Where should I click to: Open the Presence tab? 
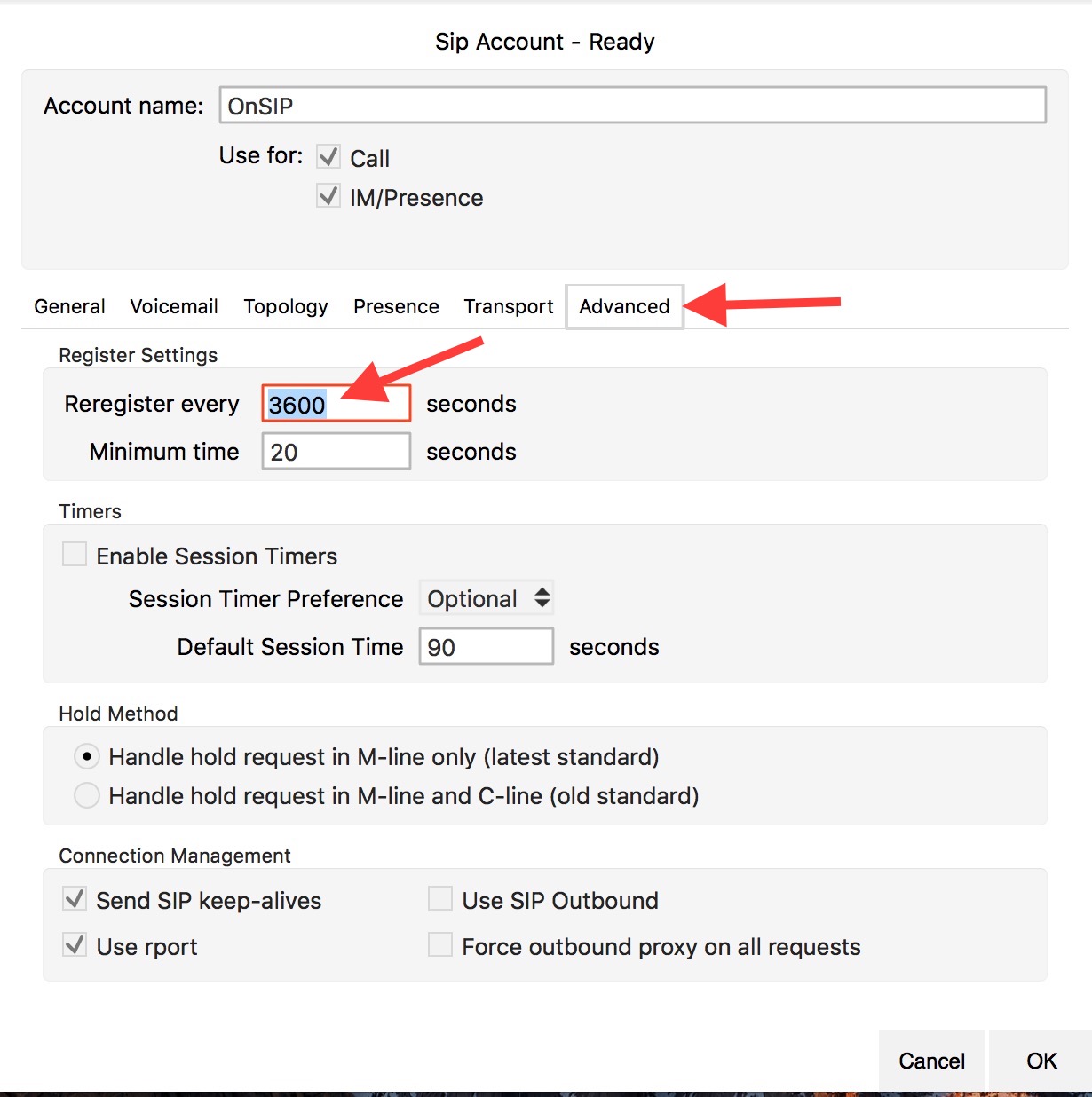tap(396, 306)
